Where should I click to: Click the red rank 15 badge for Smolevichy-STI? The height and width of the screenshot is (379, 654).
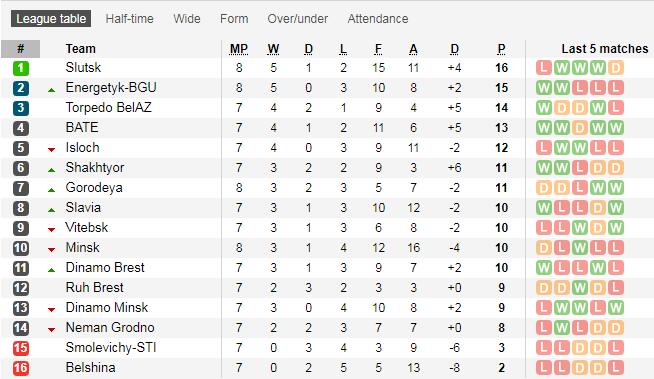pyautogui.click(x=20, y=348)
